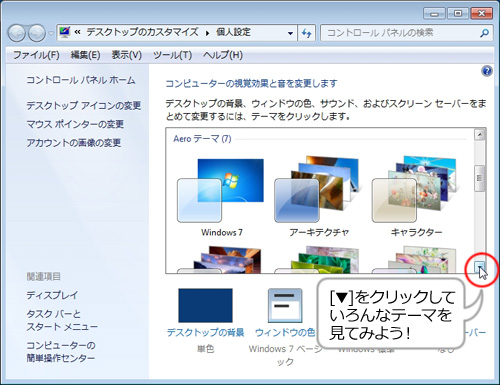
Task: Click the magnifier search icon
Action: click(484, 33)
